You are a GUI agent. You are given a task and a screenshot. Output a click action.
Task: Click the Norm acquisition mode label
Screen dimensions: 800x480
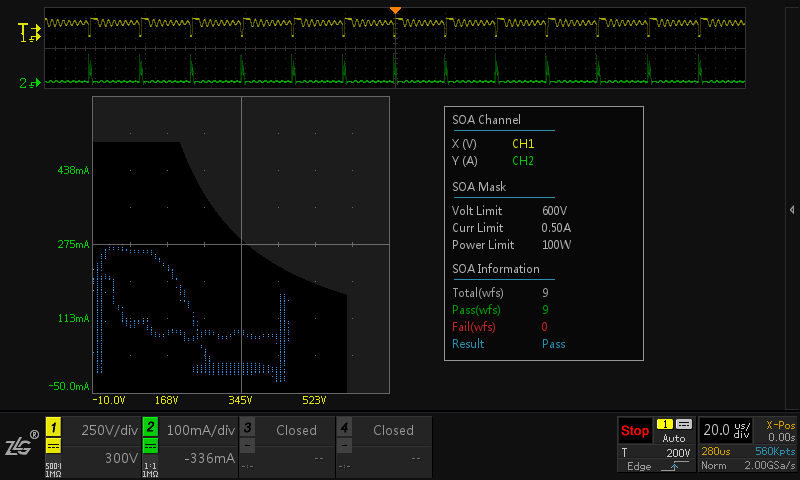(x=713, y=465)
